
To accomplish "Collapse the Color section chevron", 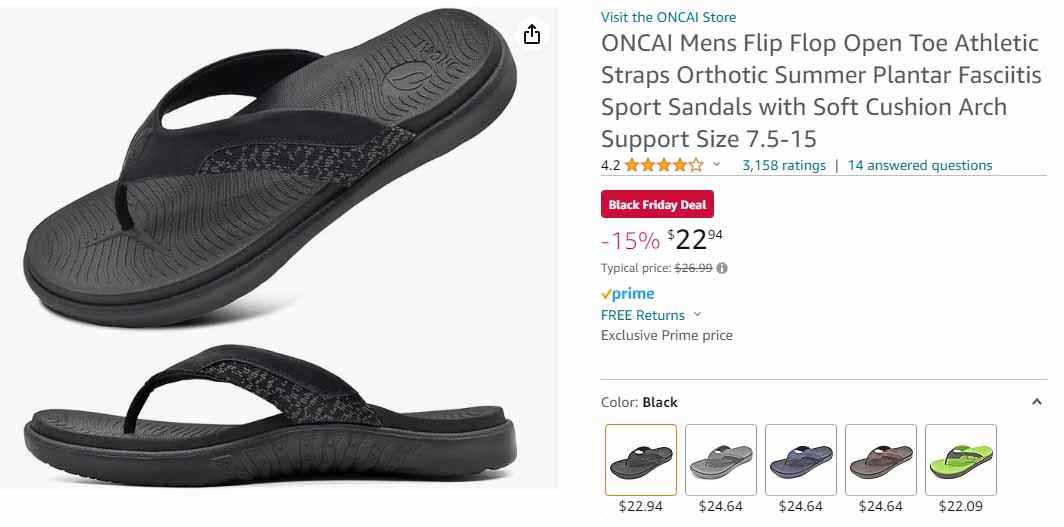I will click(x=1036, y=402).
